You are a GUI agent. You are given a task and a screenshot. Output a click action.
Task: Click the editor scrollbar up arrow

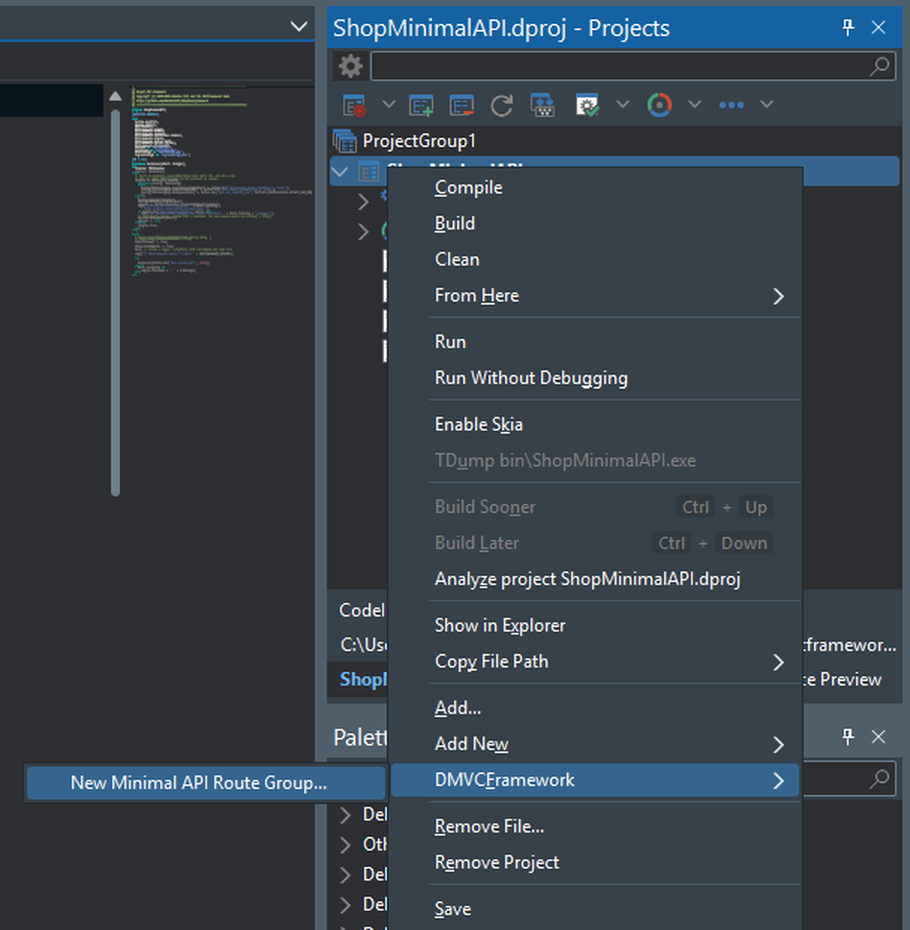pyautogui.click(x=115, y=96)
